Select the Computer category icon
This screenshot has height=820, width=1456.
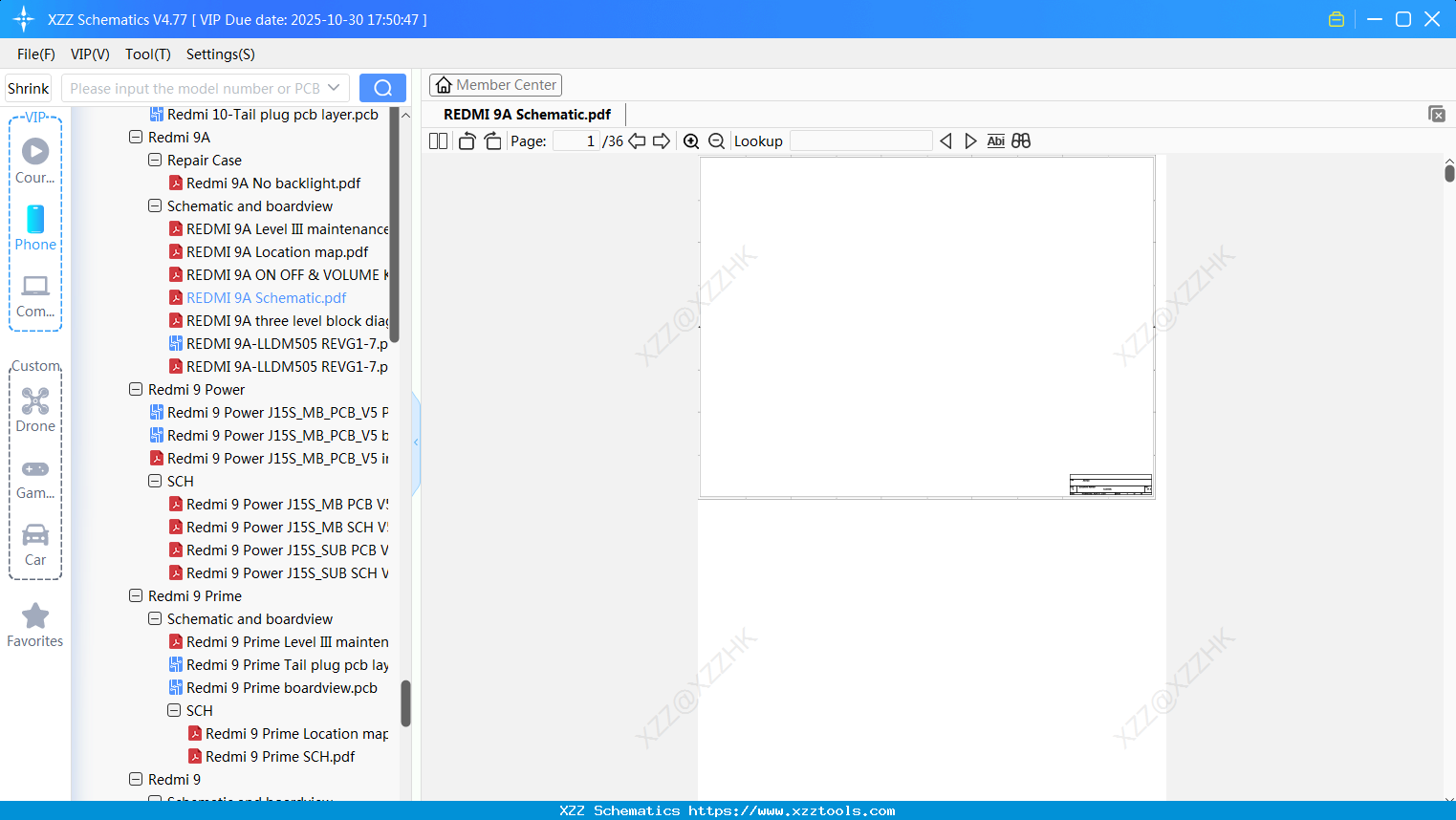point(35,295)
